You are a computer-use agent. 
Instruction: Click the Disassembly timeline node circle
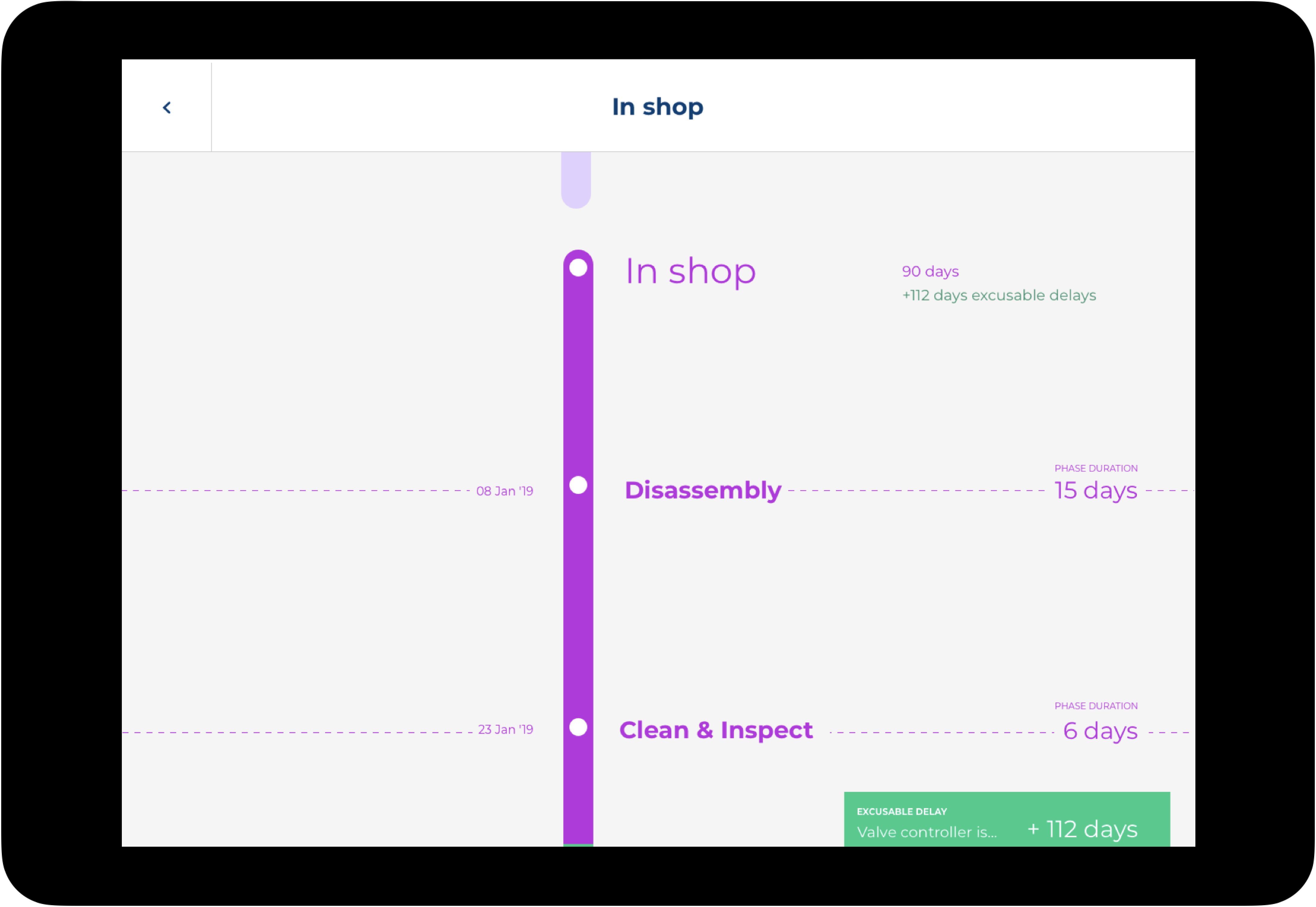(x=578, y=485)
